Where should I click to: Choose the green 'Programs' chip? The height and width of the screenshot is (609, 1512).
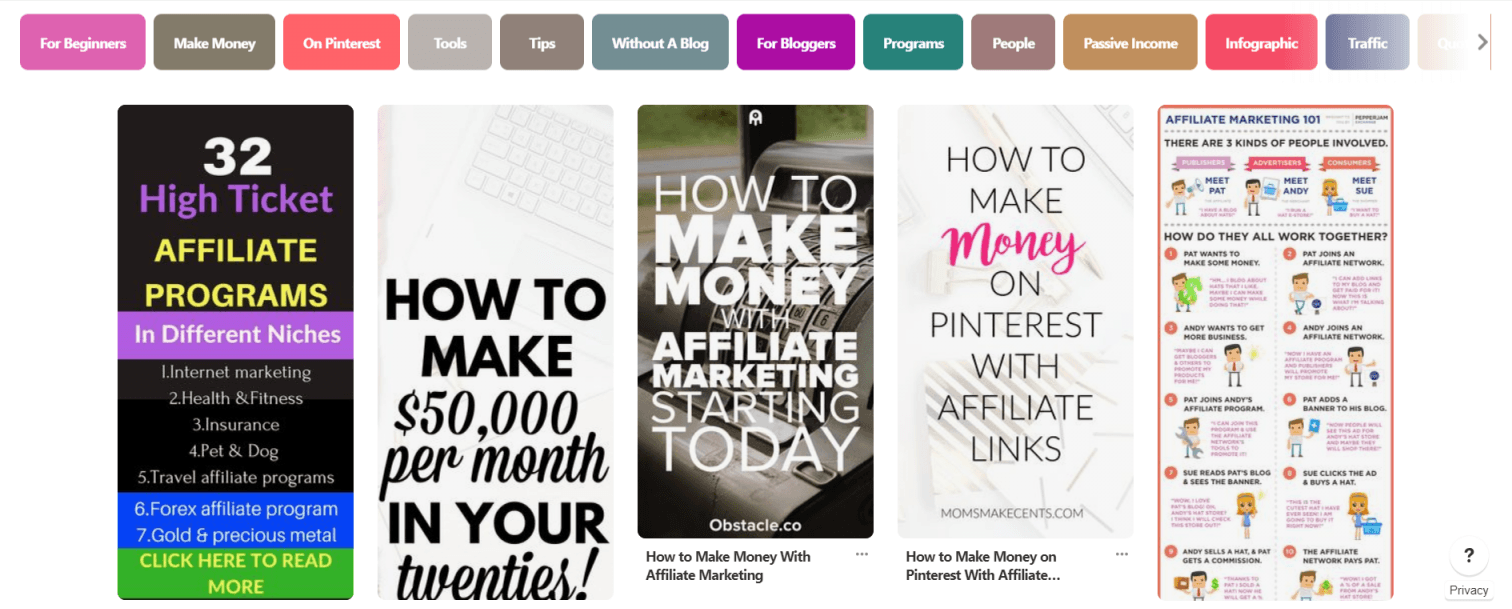click(913, 42)
